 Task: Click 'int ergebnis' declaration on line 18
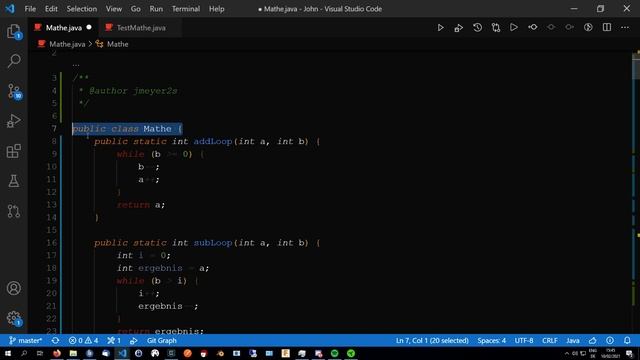150,268
